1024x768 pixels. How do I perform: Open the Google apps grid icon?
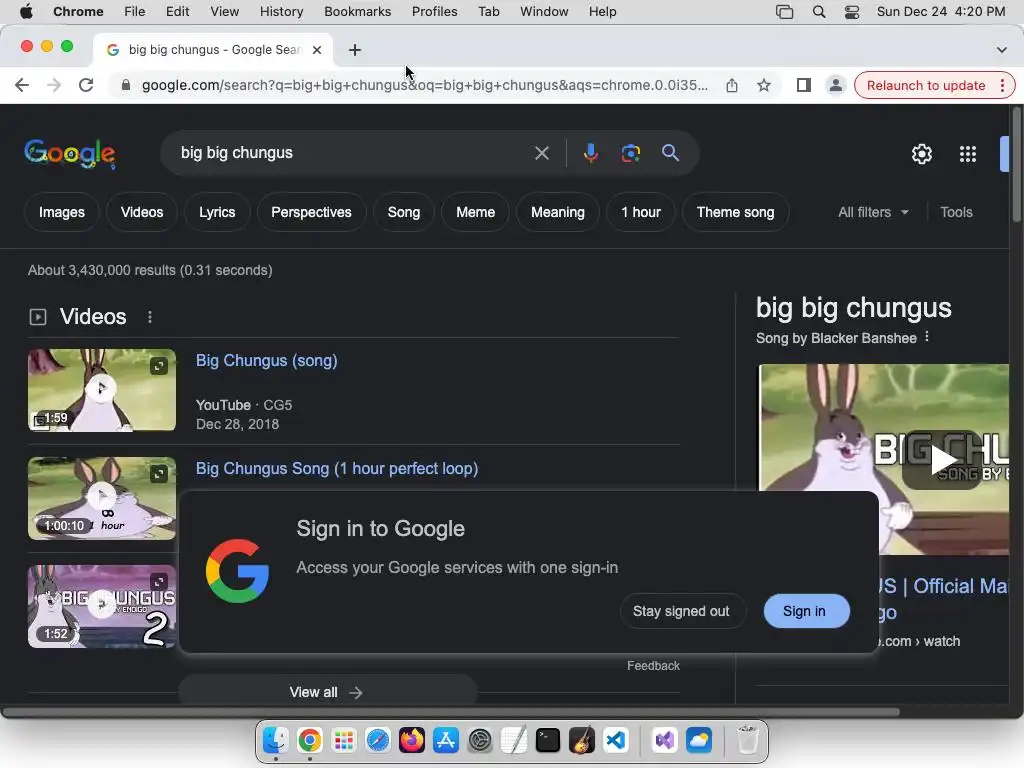coord(967,154)
